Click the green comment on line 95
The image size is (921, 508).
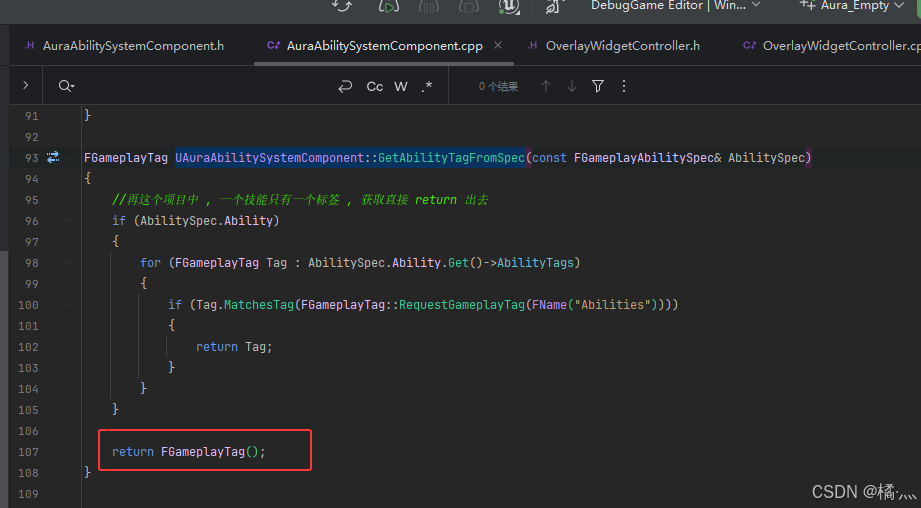300,200
